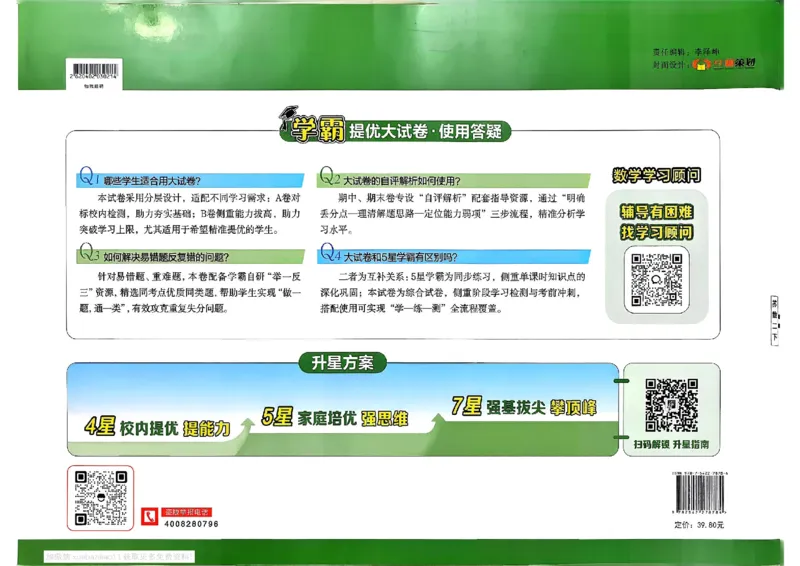
Task: Open QR code above 扫码解锁 升星指南
Action: click(671, 405)
